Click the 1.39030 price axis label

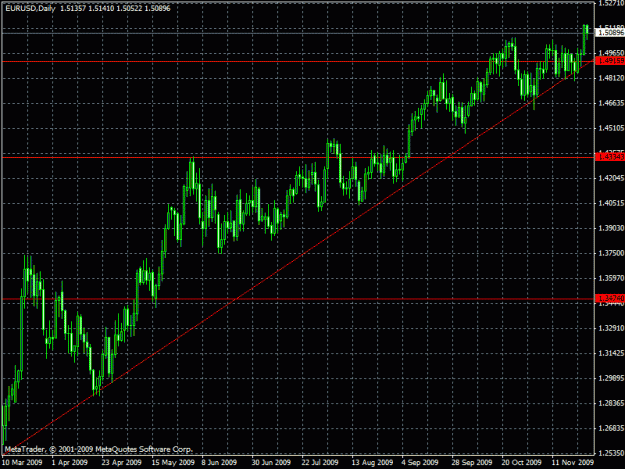[x=611, y=228]
